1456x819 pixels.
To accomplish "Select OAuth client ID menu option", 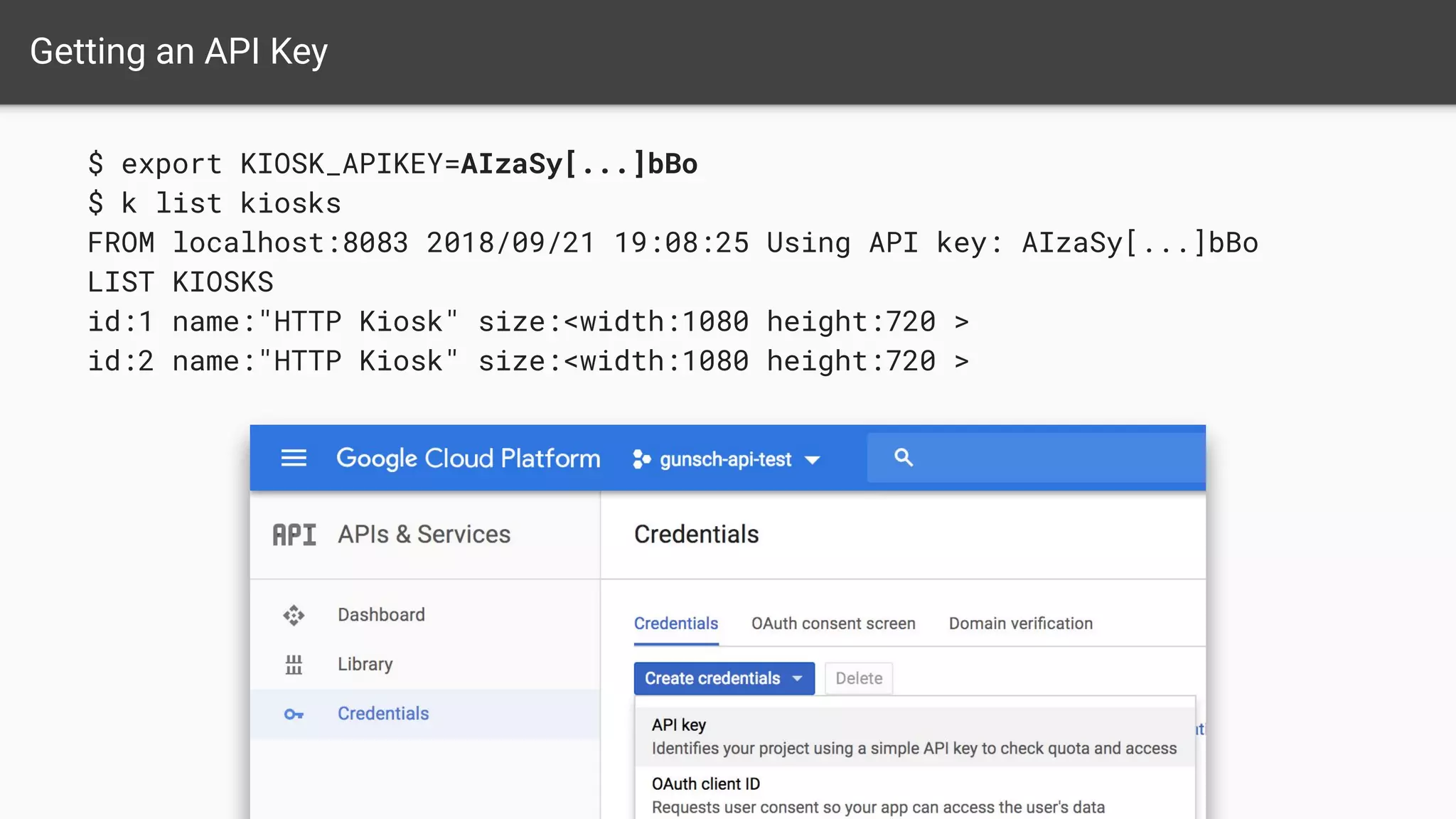I will point(915,795).
